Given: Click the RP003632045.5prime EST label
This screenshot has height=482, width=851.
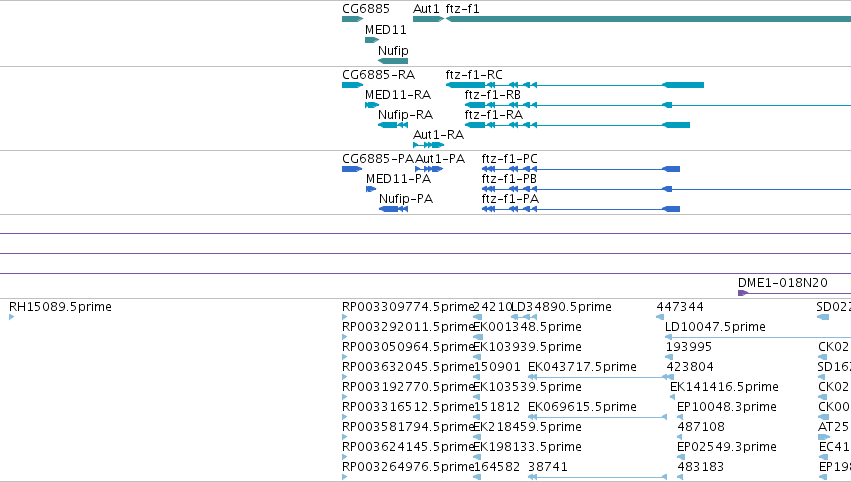Looking at the screenshot, I should pos(408,367).
